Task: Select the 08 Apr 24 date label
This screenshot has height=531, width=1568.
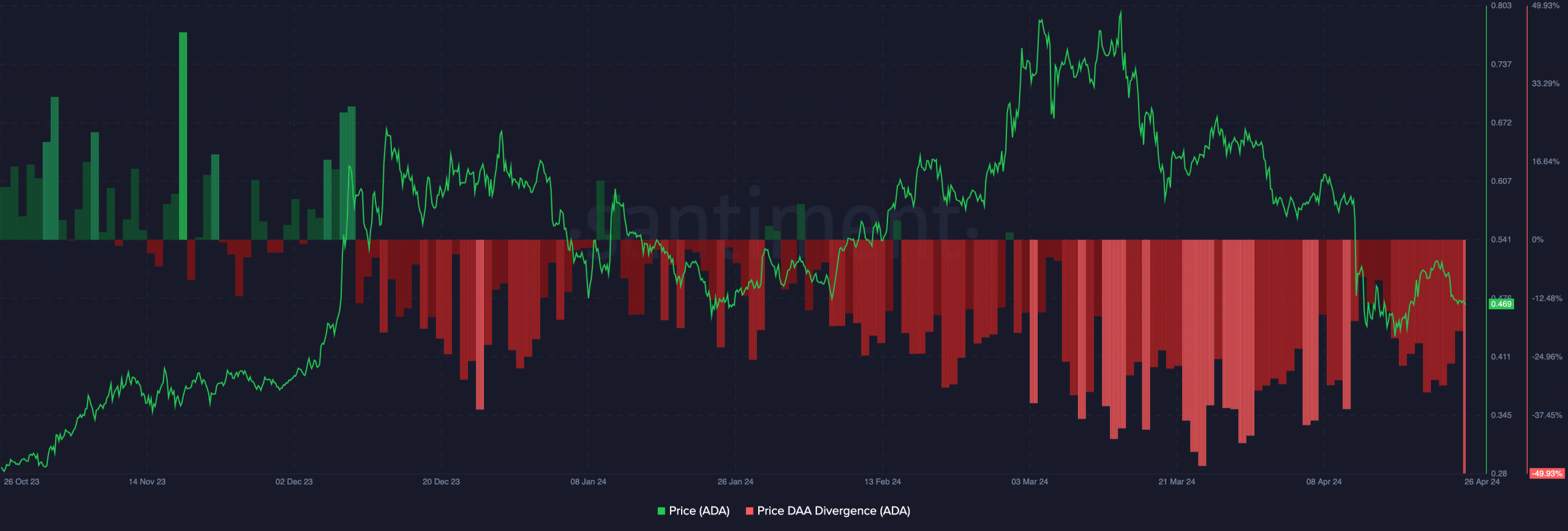Action: pyautogui.click(x=1324, y=482)
